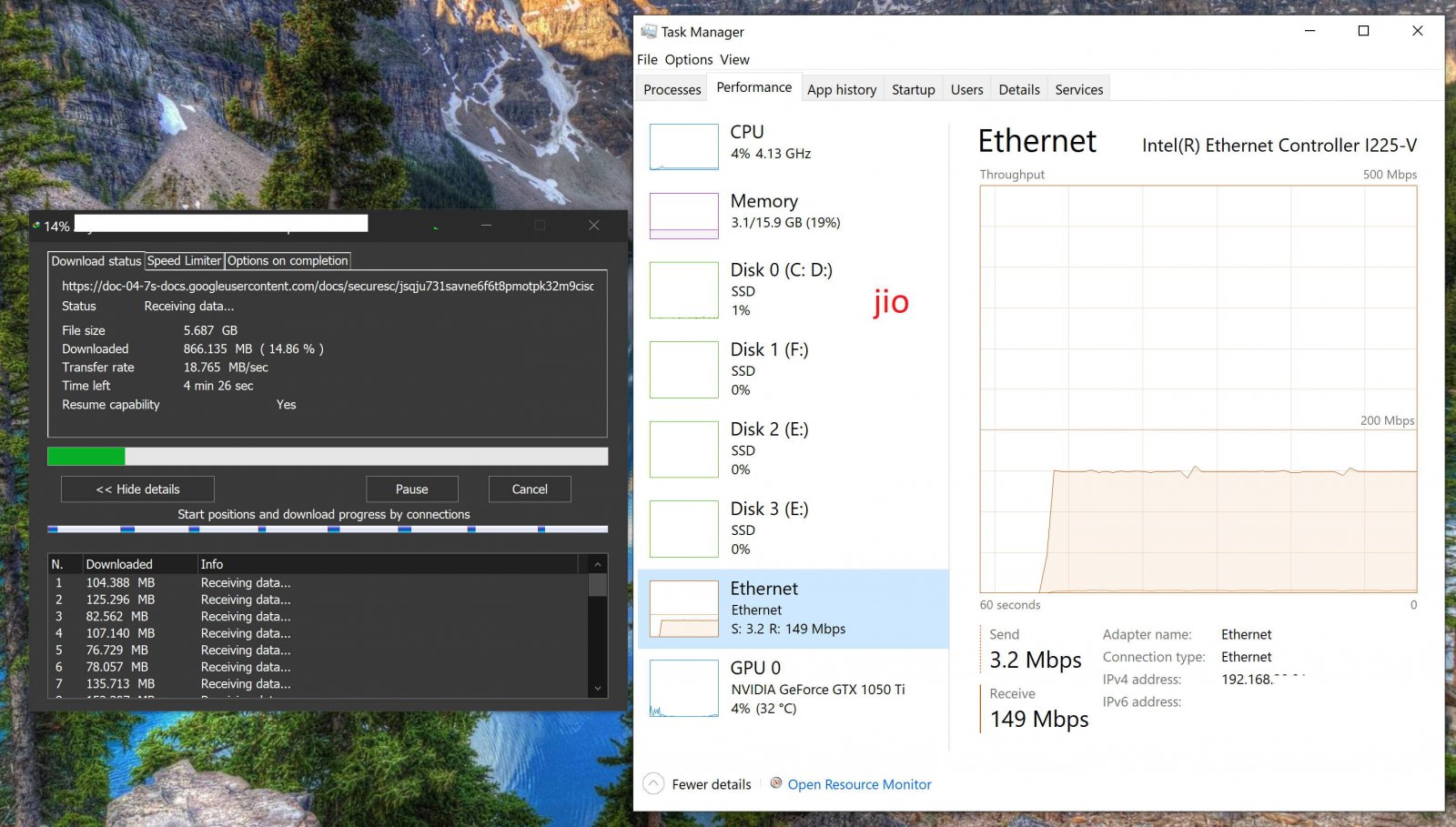The image size is (1456, 827).
Task: Open the View menu in Task Manager
Action: (734, 59)
